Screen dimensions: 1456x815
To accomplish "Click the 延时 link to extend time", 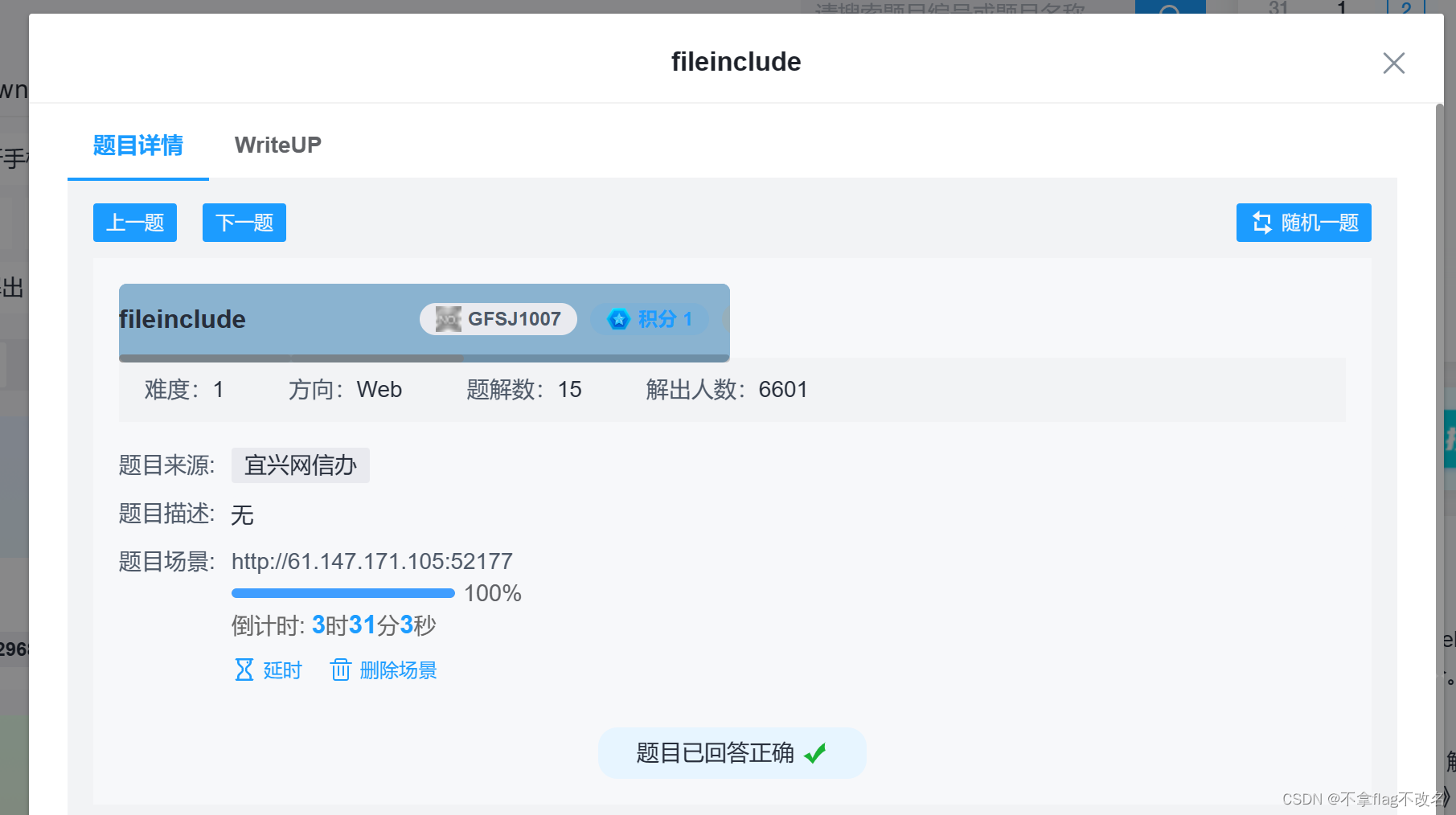I will [280, 670].
